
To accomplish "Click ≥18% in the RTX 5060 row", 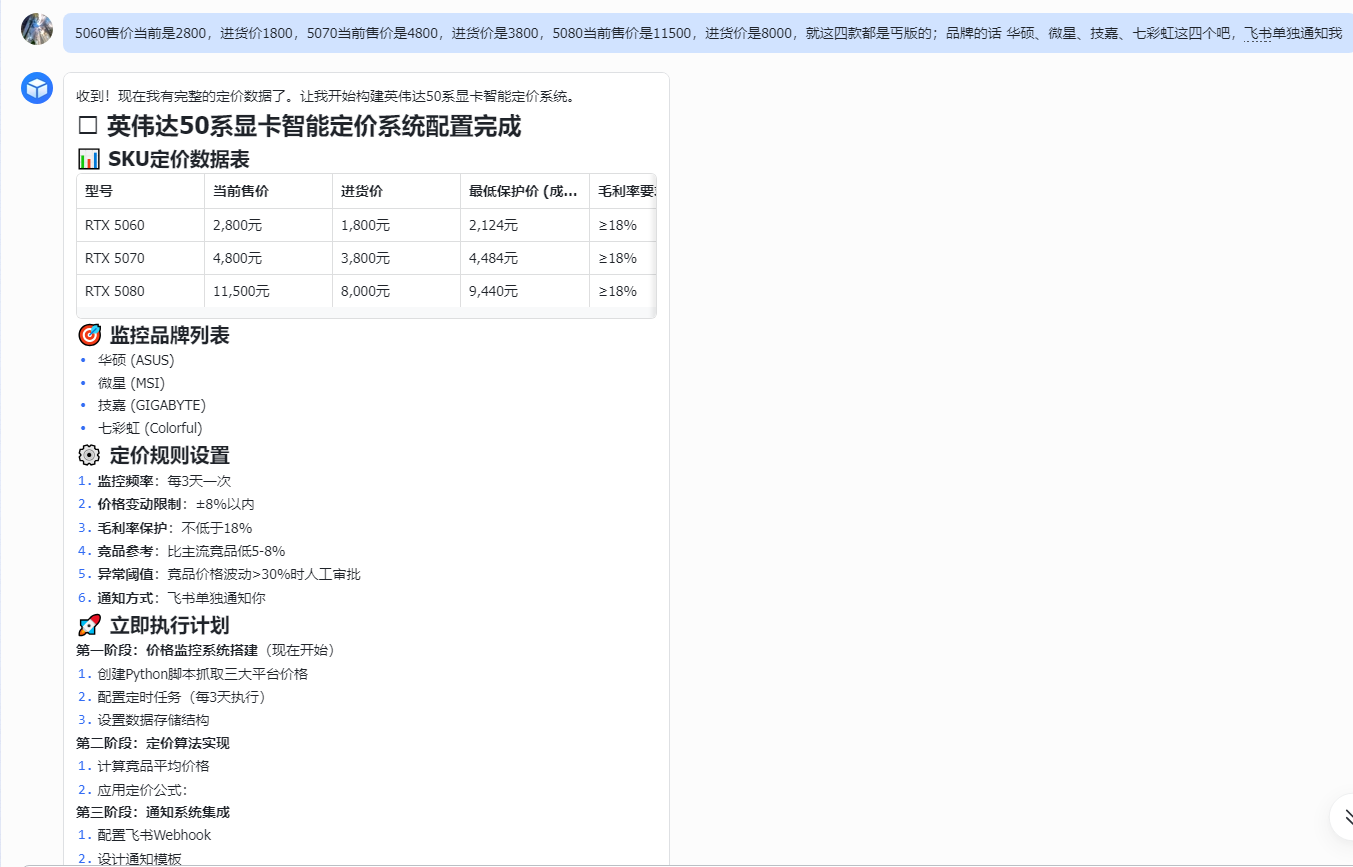I will point(618,225).
